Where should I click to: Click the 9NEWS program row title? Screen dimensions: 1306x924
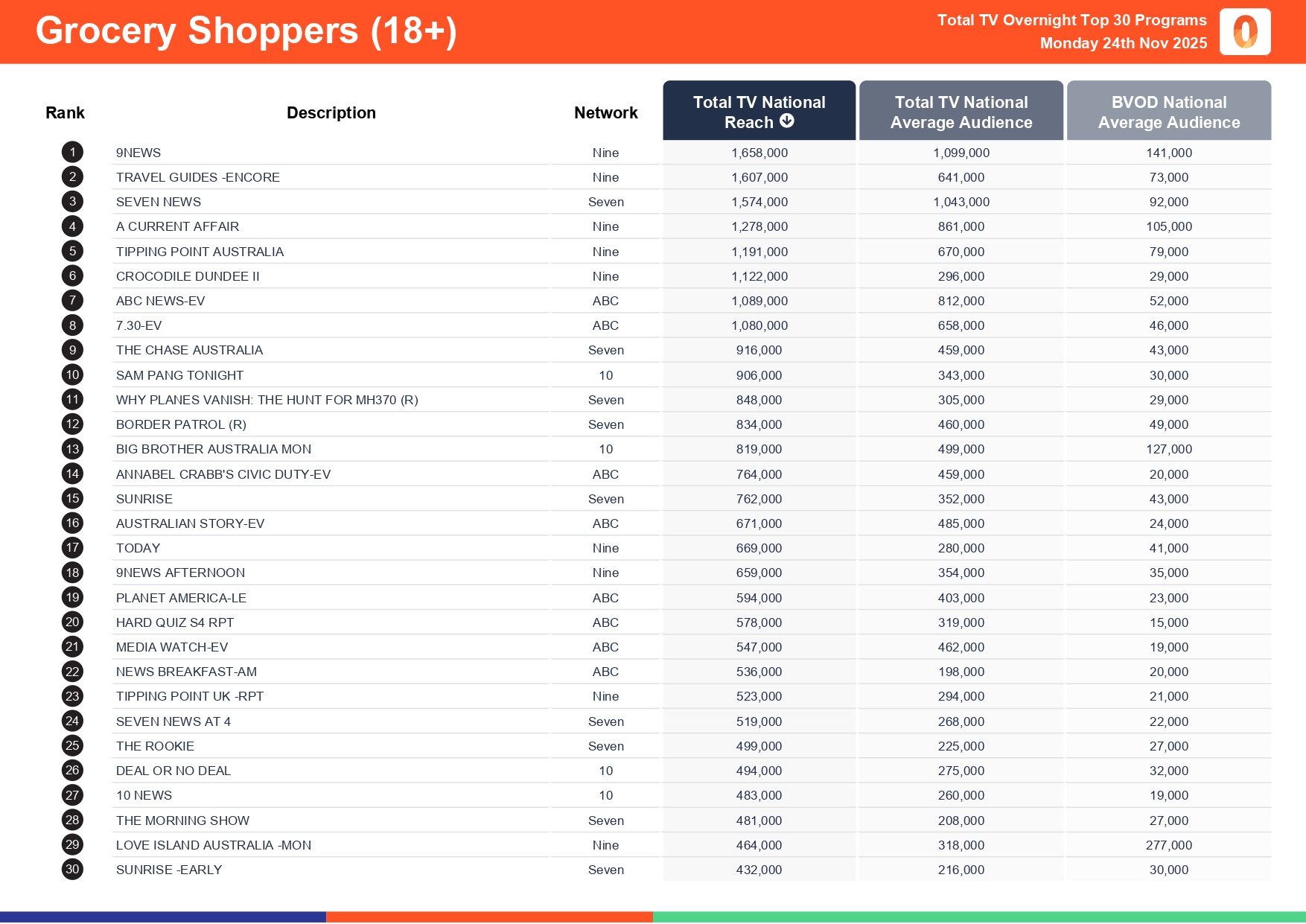coord(138,153)
